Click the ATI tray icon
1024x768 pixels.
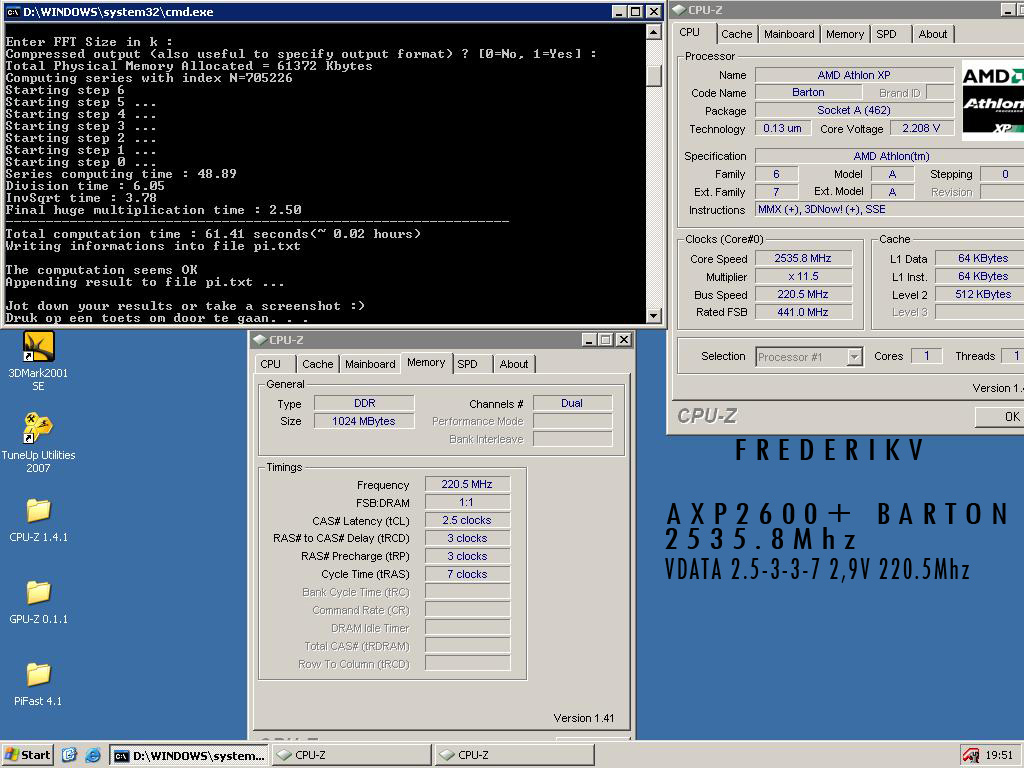pos(971,756)
